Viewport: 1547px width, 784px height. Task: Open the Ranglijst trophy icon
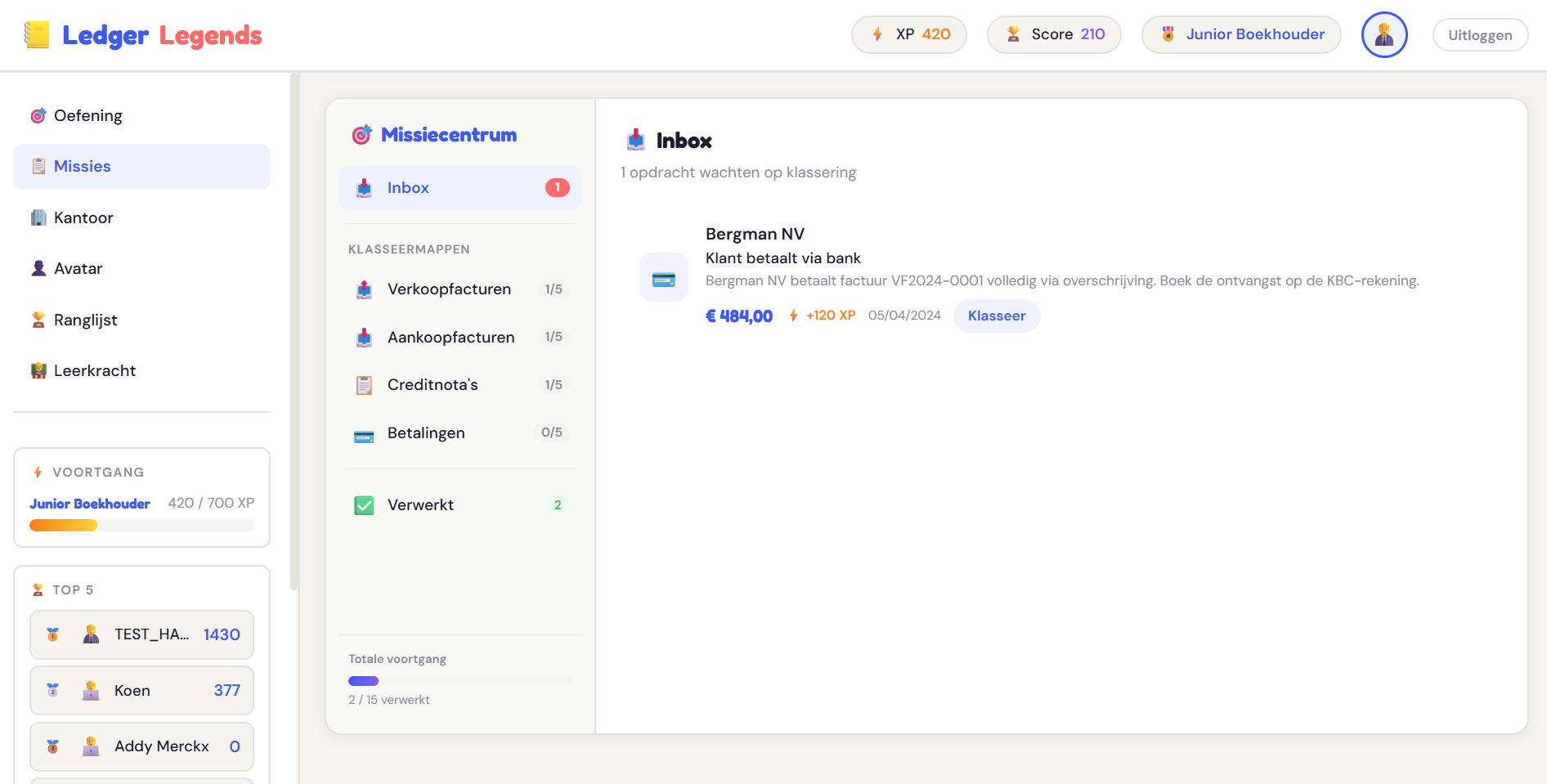click(37, 319)
